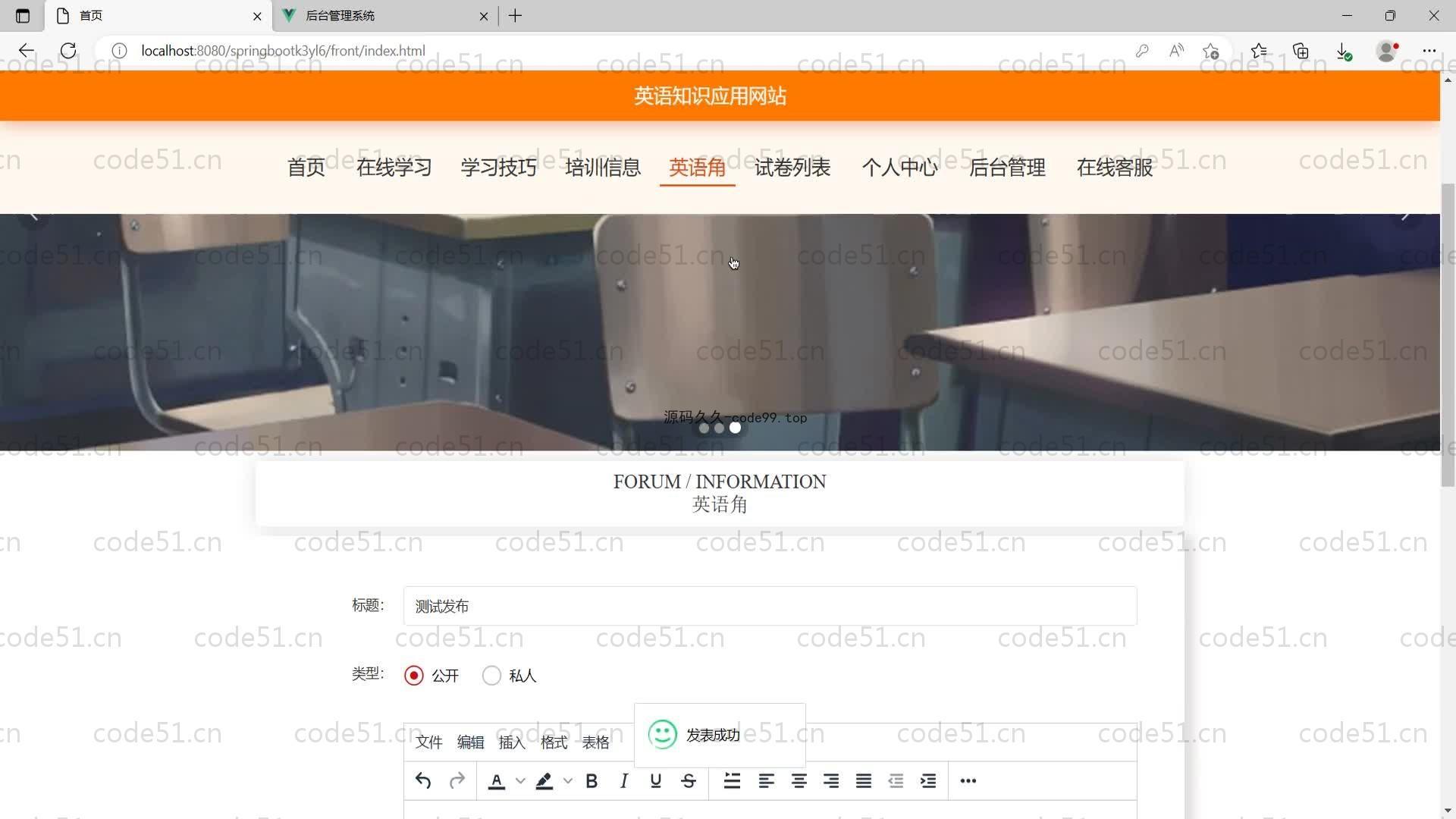
Task: Open 个人中心 navigation link
Action: click(900, 168)
